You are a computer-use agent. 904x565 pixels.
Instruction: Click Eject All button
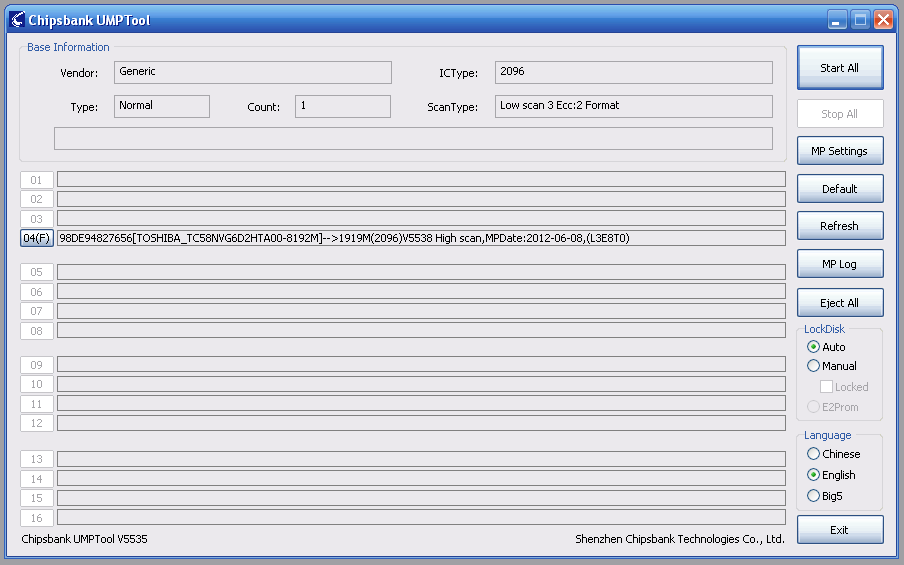(840, 303)
